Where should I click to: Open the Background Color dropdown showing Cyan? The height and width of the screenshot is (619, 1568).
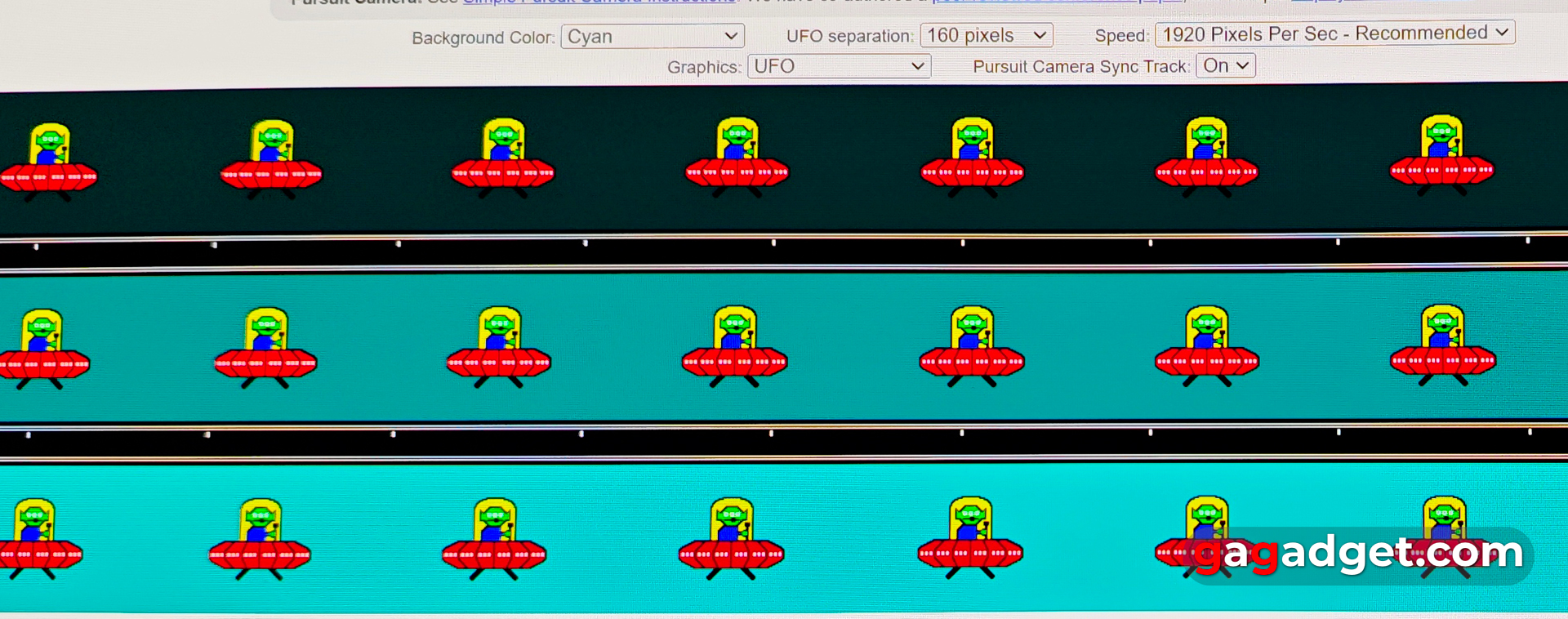point(653,37)
